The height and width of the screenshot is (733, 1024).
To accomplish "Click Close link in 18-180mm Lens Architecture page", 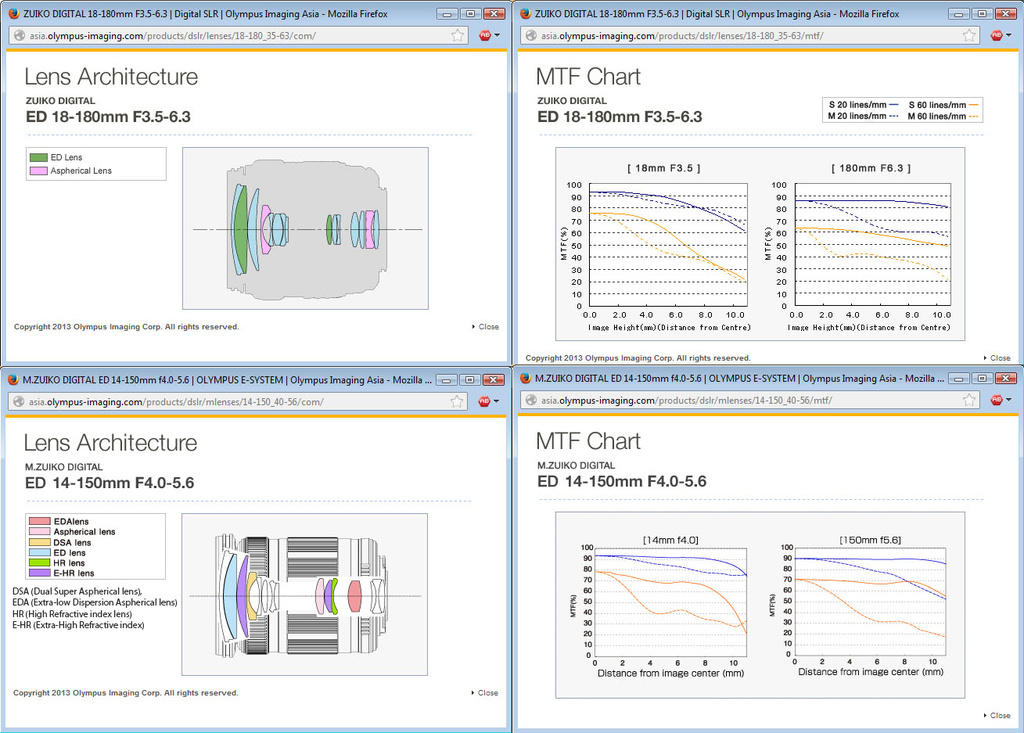I will click(485, 327).
